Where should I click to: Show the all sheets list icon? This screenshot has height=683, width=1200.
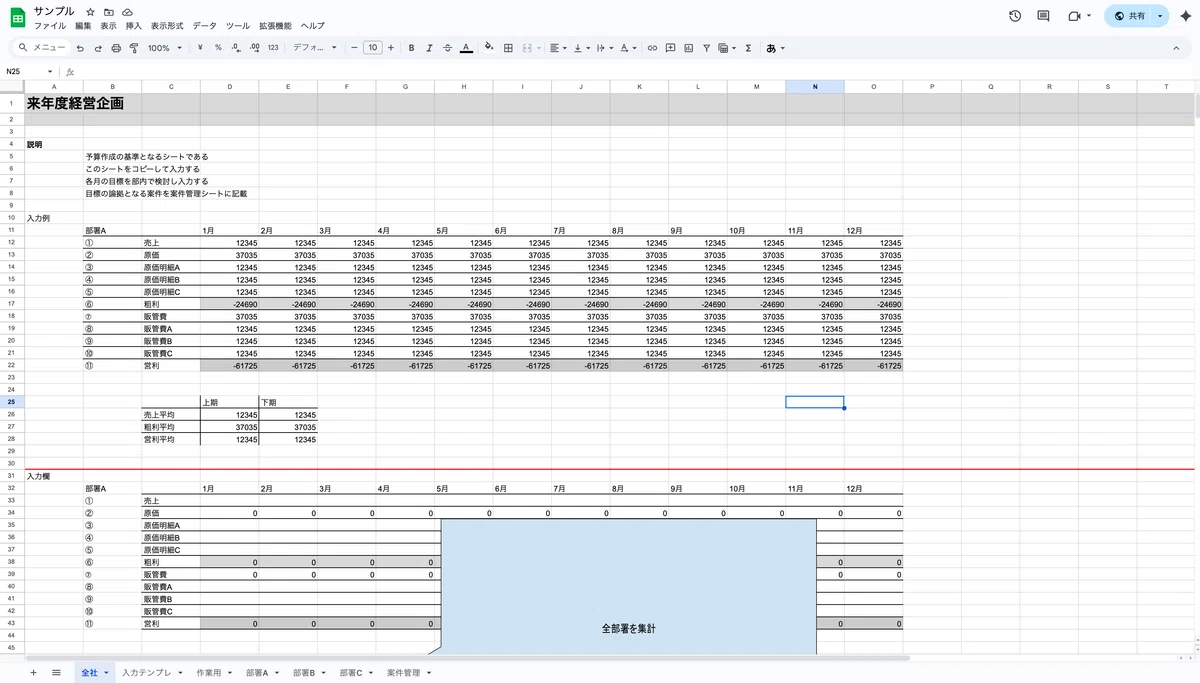click(x=56, y=673)
